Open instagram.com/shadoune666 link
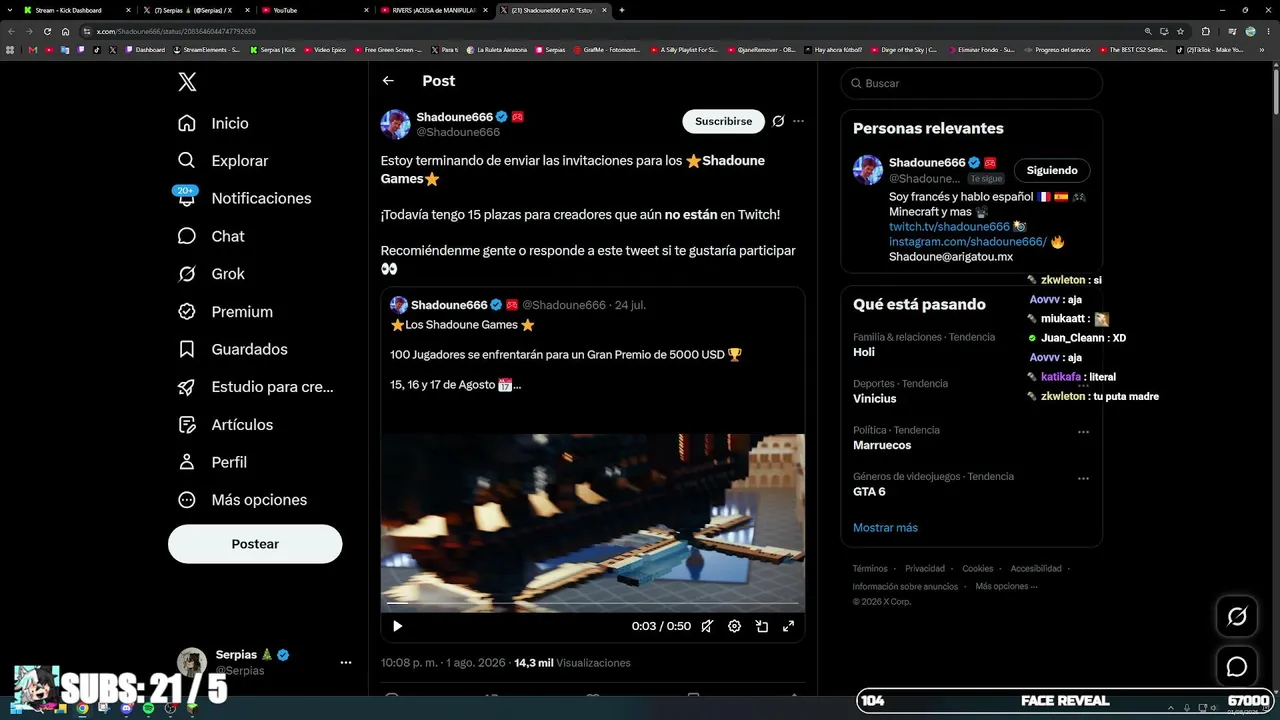The width and height of the screenshot is (1280, 720). coord(968,242)
